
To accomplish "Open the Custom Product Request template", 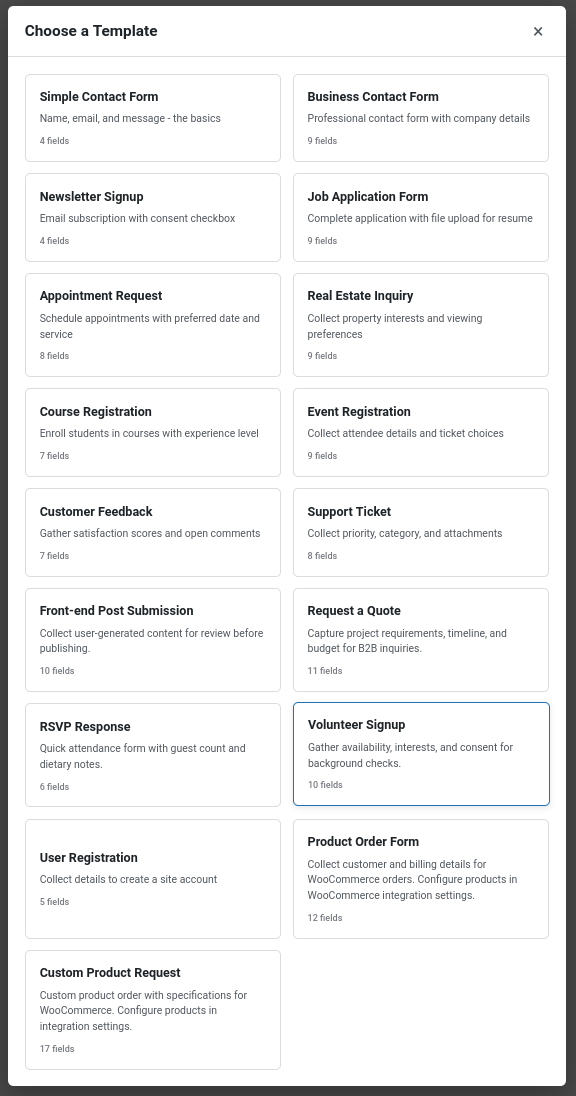I will tap(152, 1009).
